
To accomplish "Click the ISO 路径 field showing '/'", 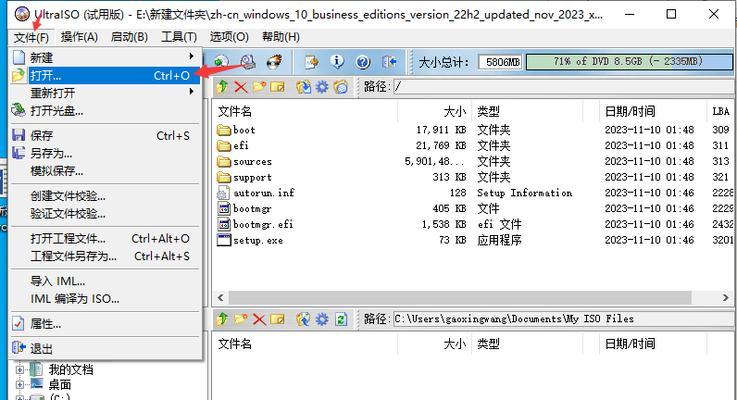I will click(565, 86).
